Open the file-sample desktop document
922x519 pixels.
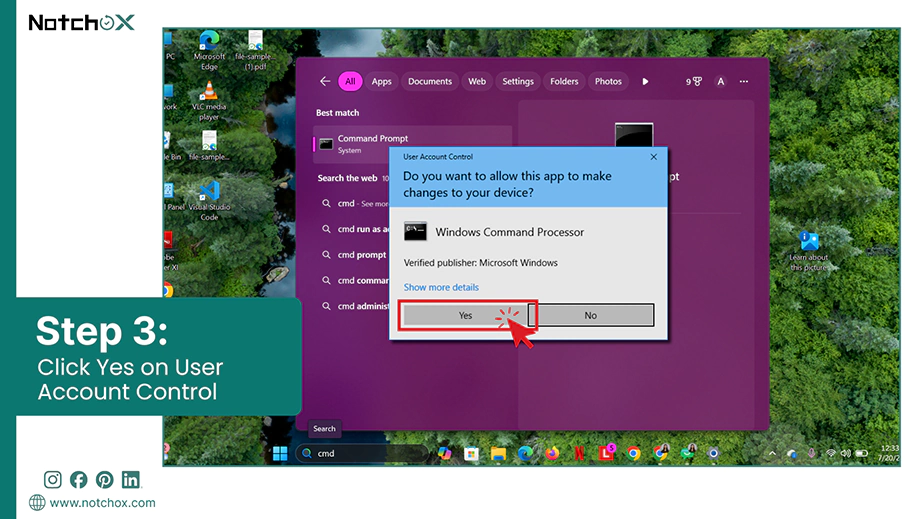[x=209, y=146]
